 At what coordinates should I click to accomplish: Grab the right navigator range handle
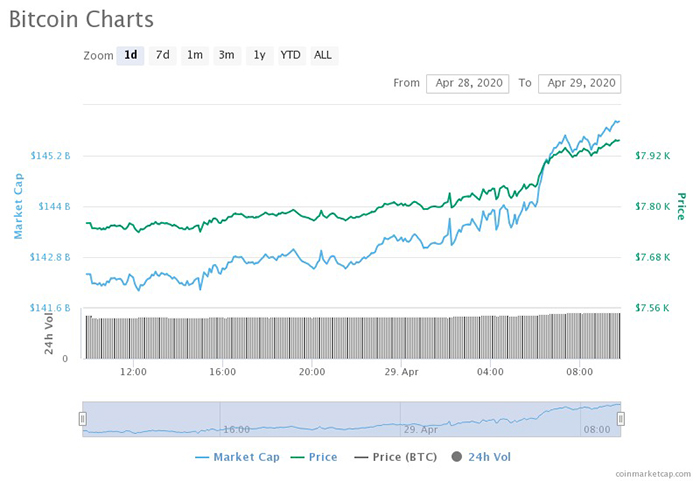coord(622,420)
